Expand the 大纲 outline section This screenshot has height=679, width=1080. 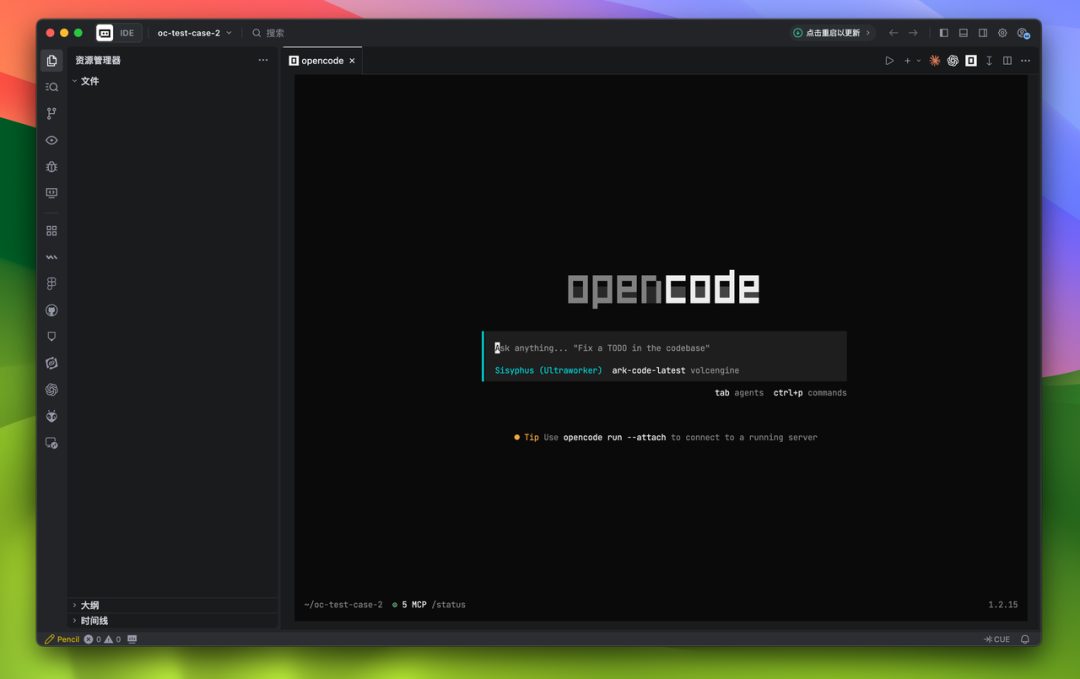coord(89,605)
